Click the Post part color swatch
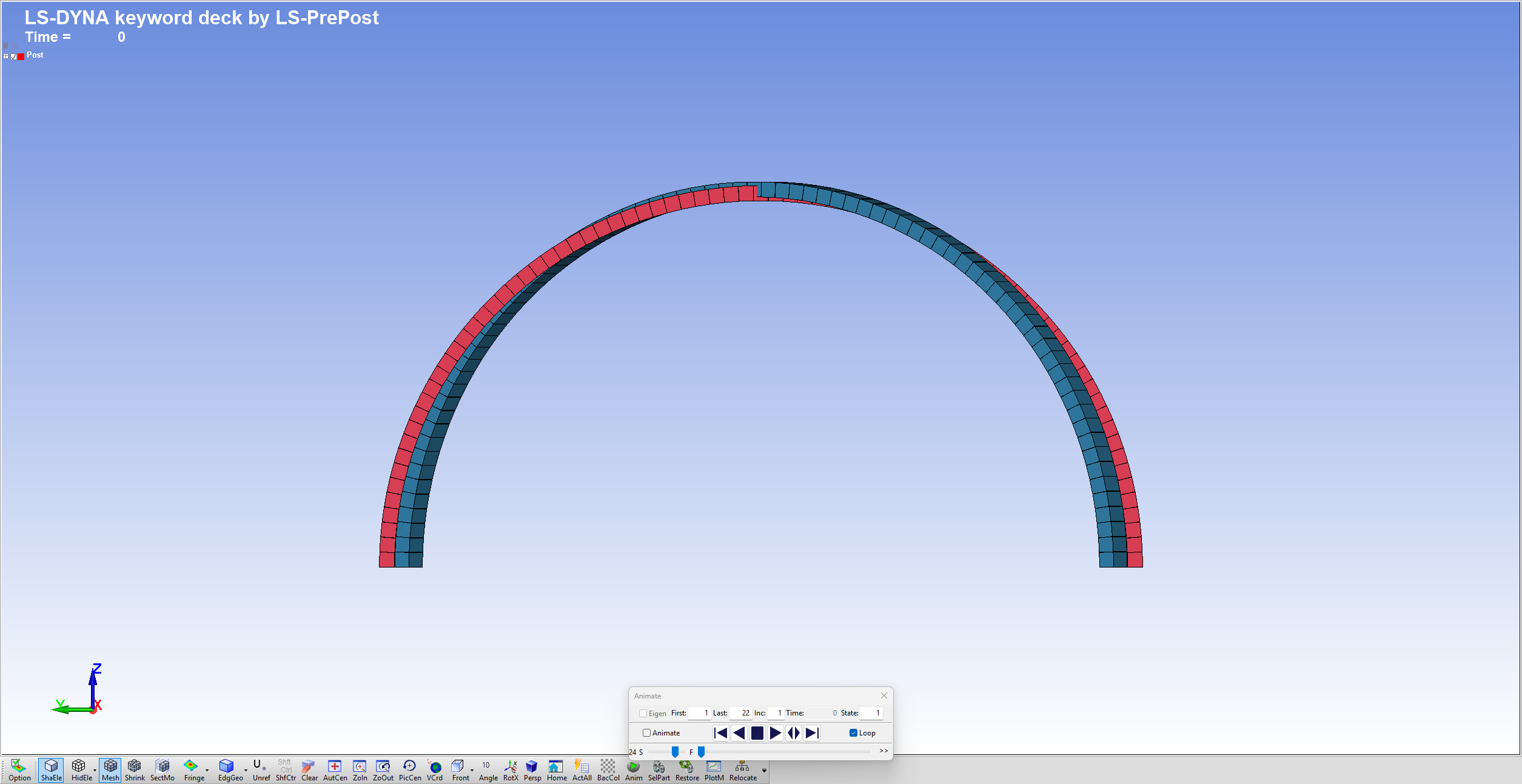 coord(21,56)
